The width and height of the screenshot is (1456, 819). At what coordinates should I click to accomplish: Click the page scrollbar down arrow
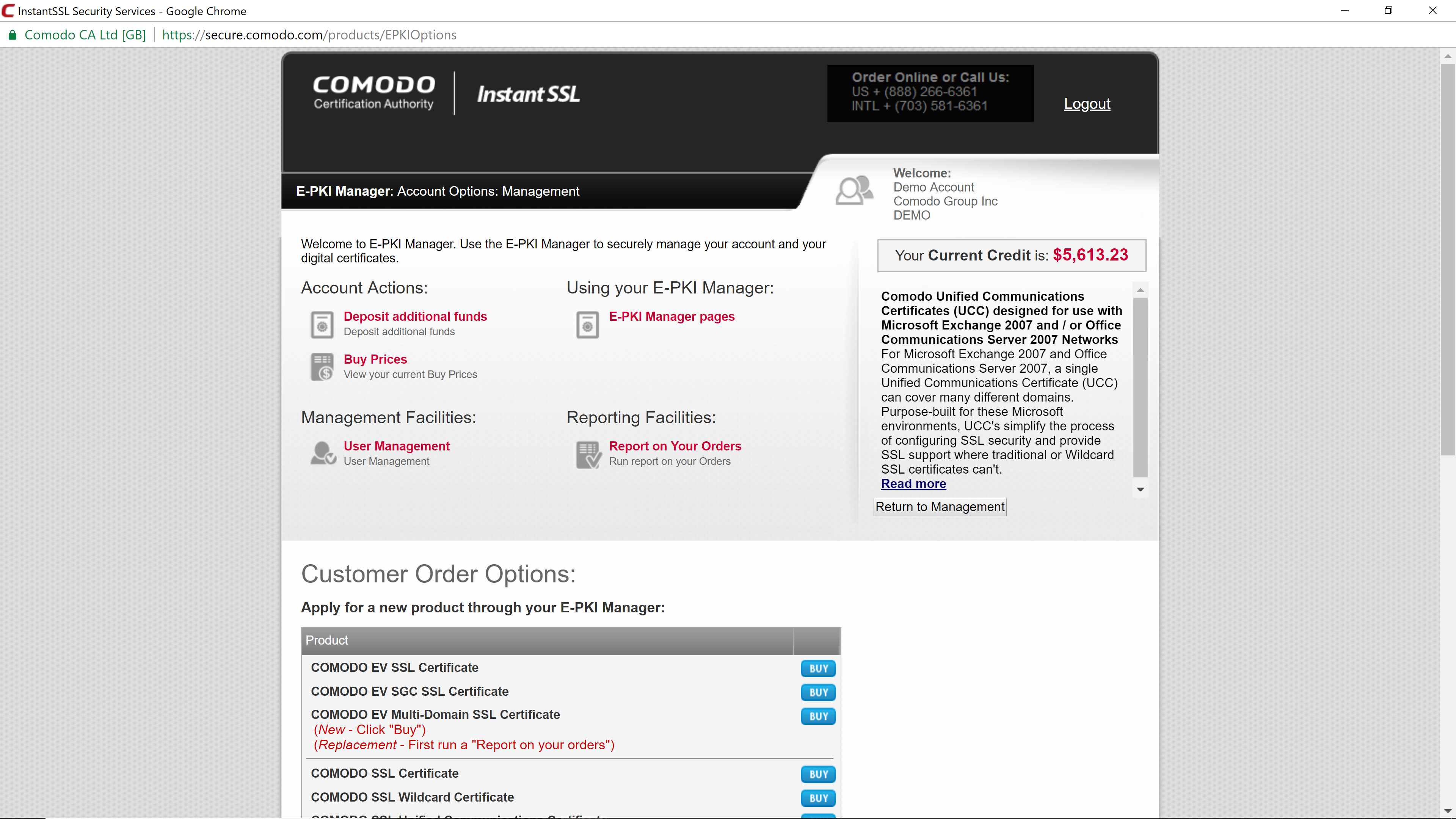1448,811
